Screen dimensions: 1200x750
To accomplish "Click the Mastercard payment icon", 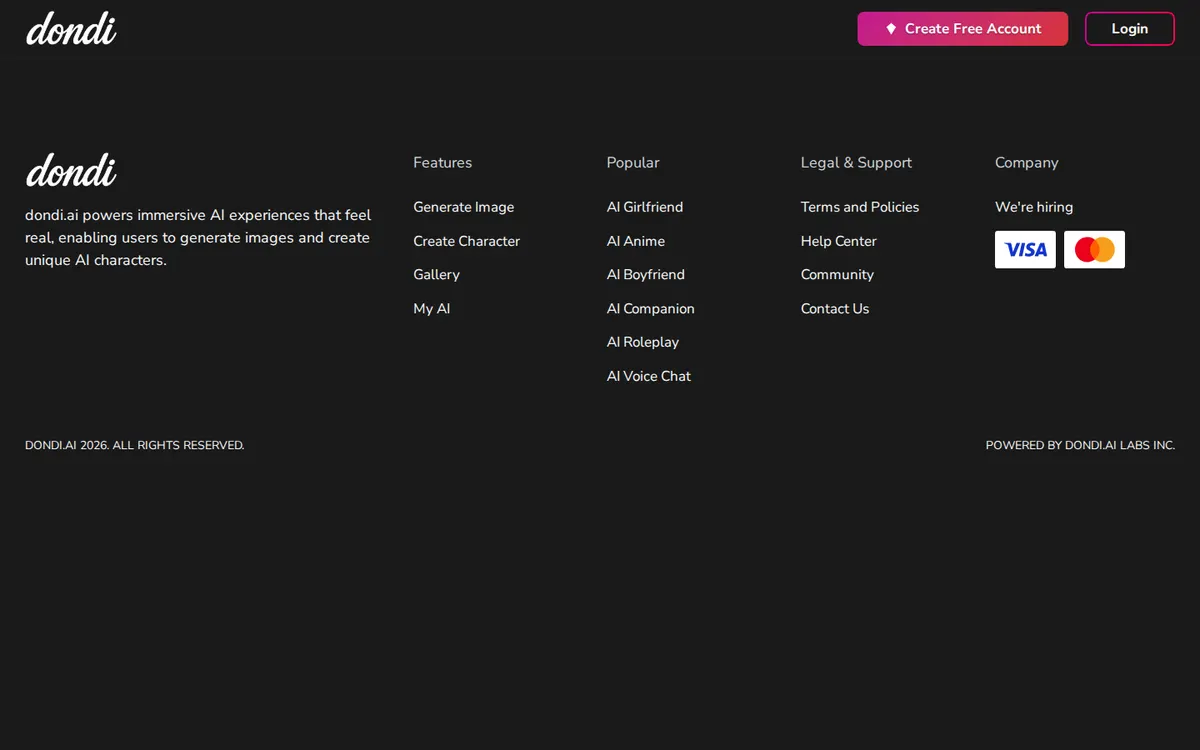I will pyautogui.click(x=1094, y=250).
